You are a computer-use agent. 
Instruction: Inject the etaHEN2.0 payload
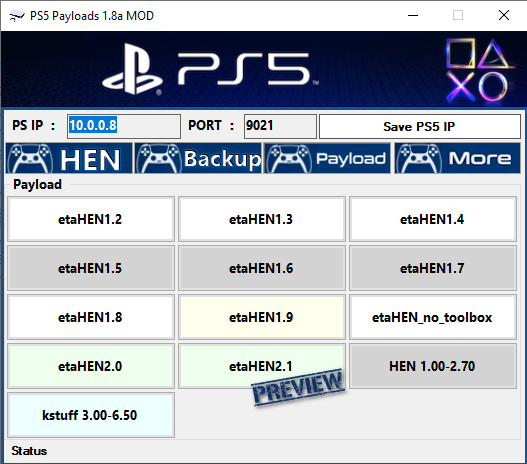click(91, 366)
